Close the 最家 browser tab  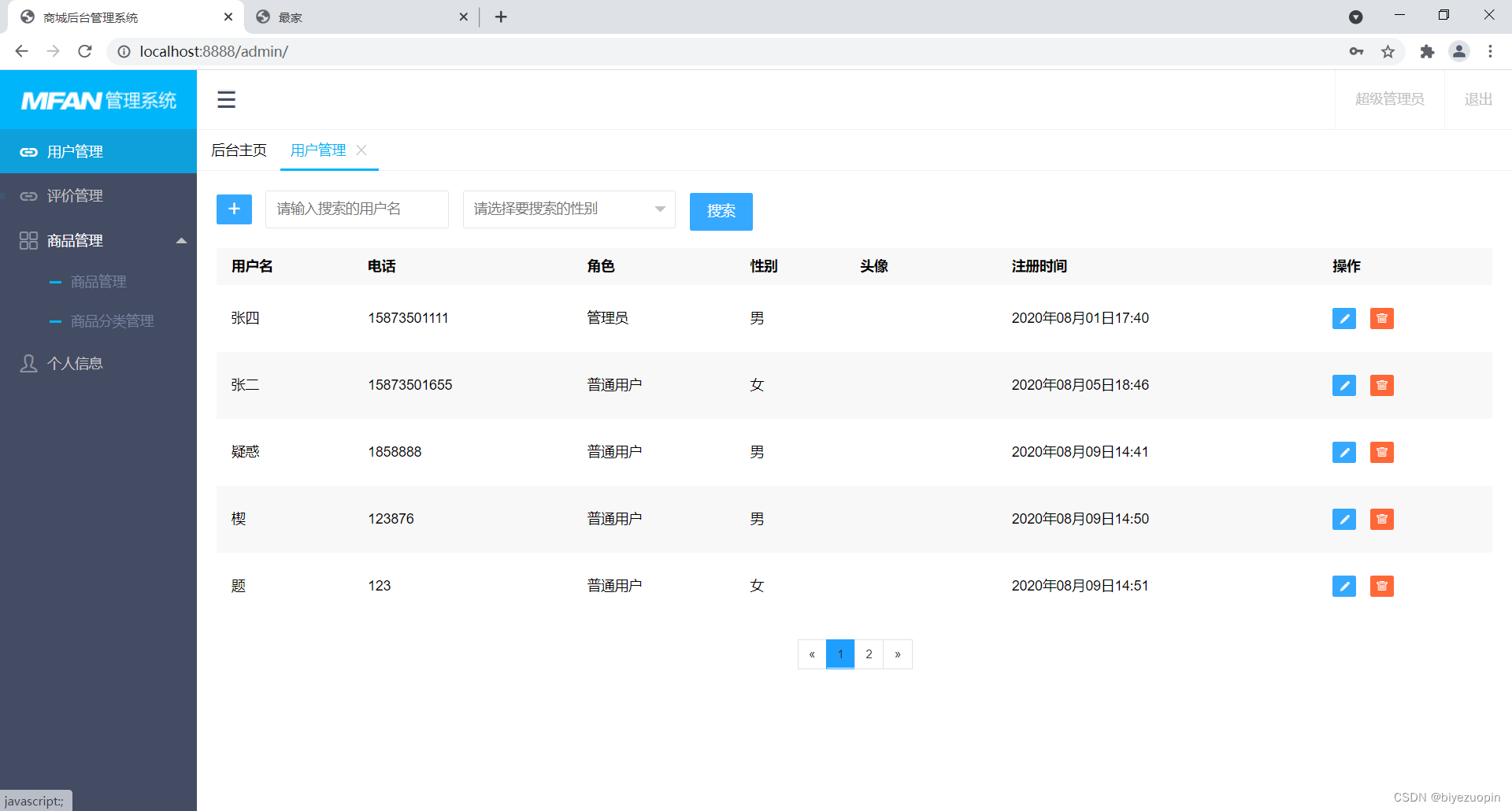tap(463, 17)
